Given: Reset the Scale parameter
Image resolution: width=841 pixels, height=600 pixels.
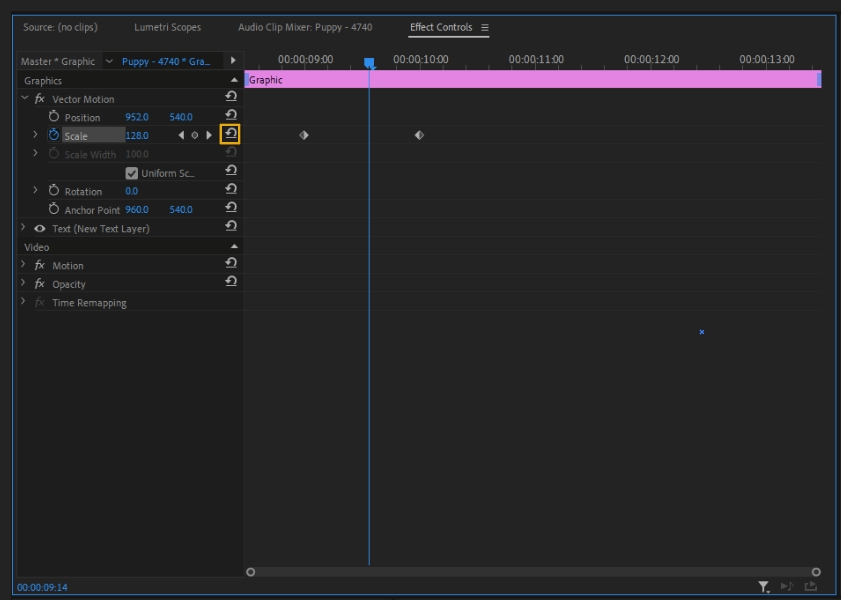Looking at the screenshot, I should [230, 134].
